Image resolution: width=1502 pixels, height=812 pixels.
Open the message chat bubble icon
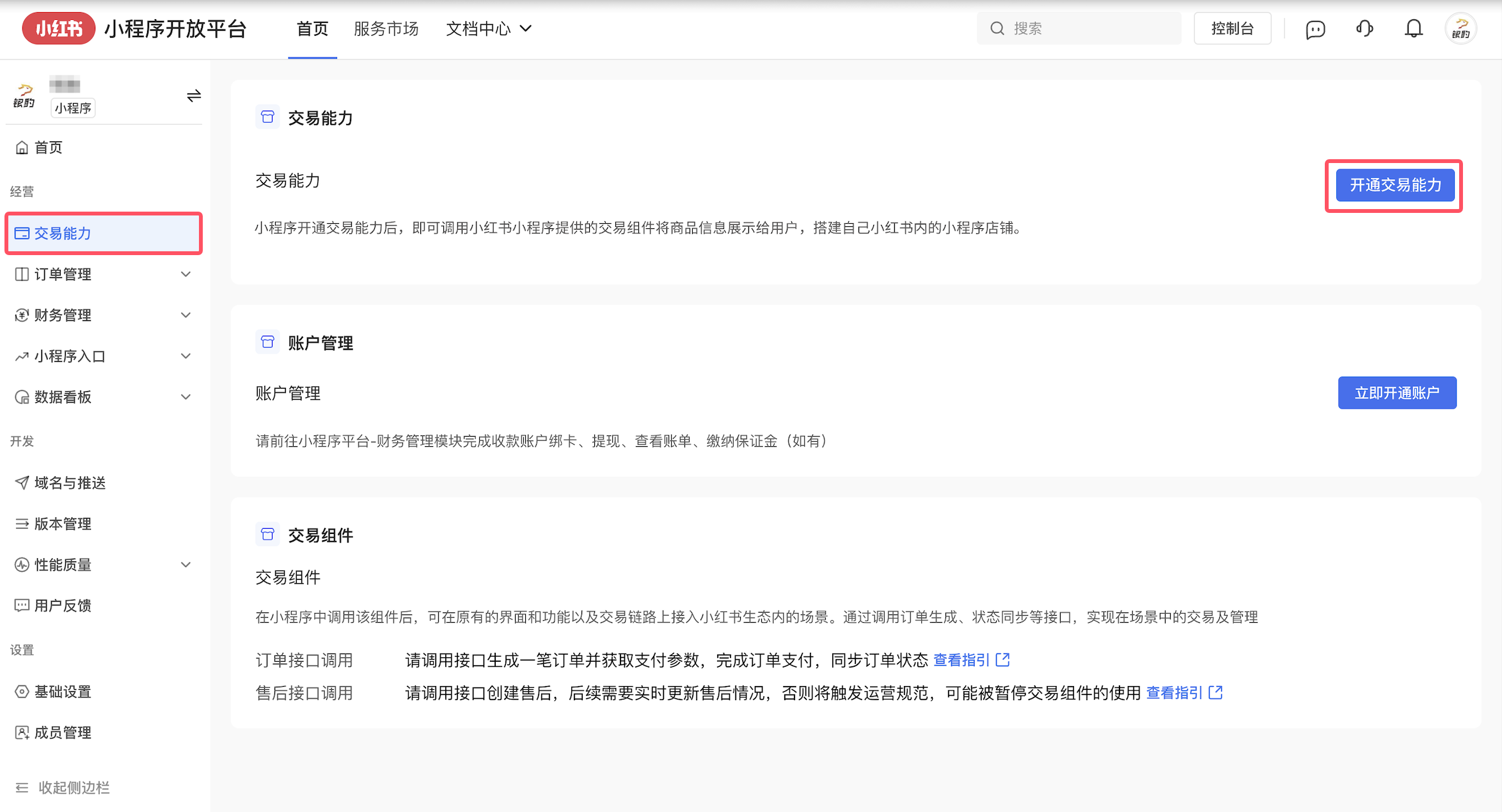pyautogui.click(x=1315, y=28)
